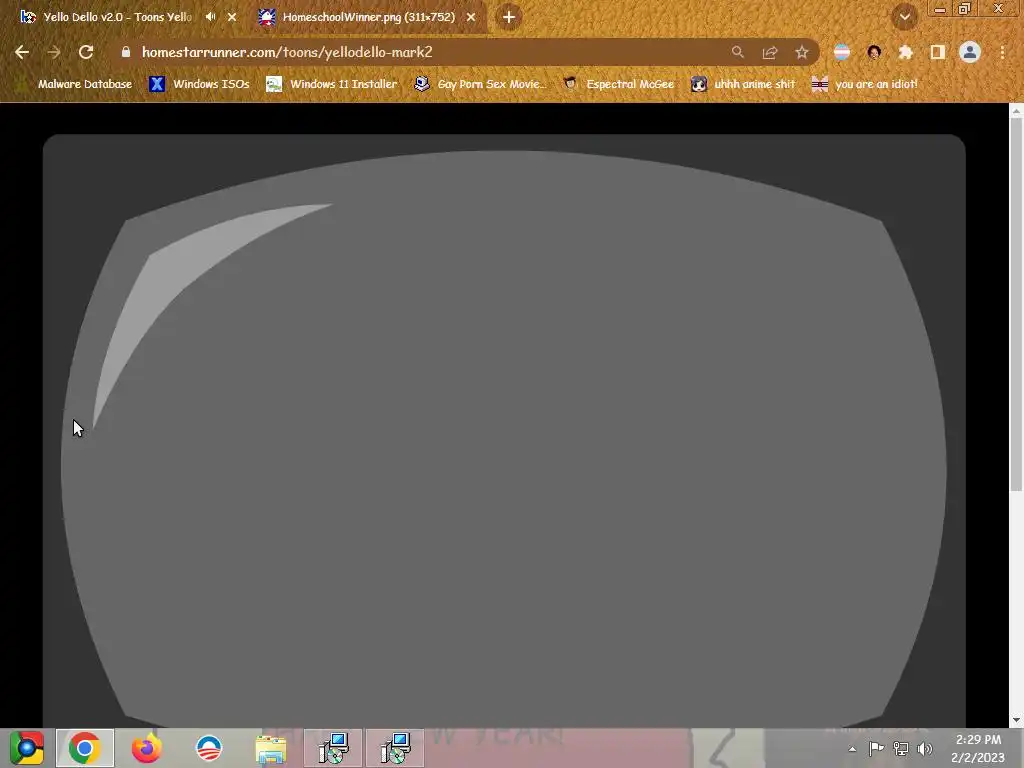The image size is (1024, 768).
Task: Toggle the browser side panel
Action: click(x=938, y=52)
